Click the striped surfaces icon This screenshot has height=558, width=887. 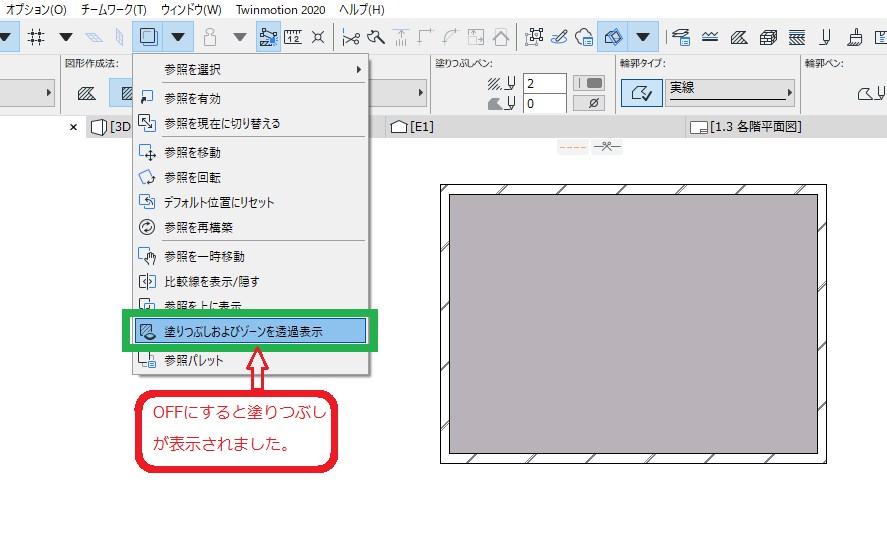coord(796,37)
